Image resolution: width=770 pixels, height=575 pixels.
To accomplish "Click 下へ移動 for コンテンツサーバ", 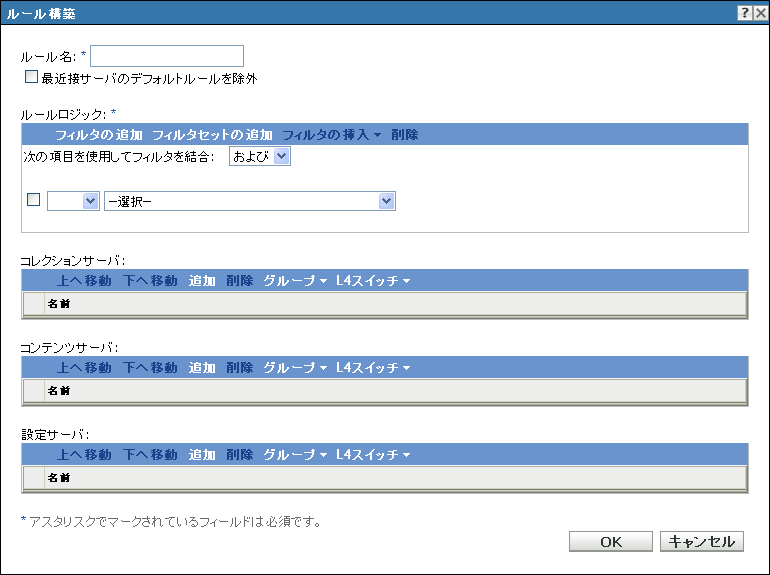I will tap(150, 367).
